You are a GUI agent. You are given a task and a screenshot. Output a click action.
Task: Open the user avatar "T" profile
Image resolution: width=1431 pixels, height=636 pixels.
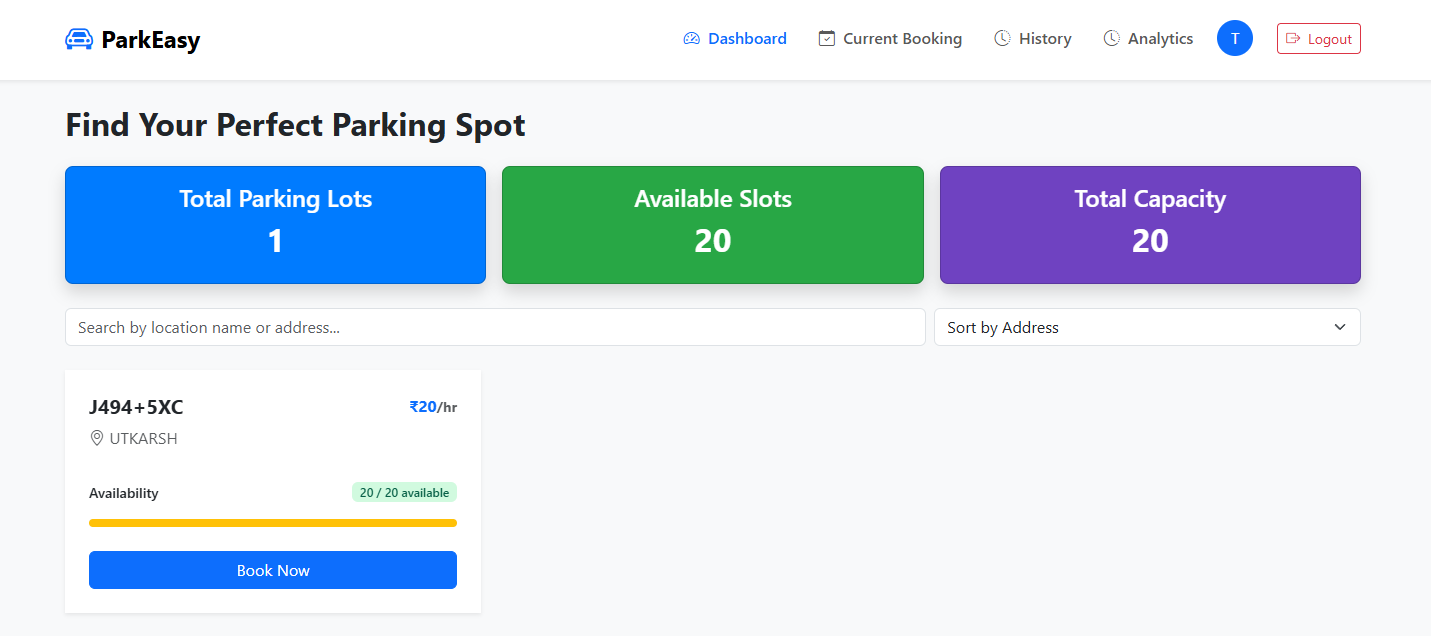pyautogui.click(x=1234, y=39)
